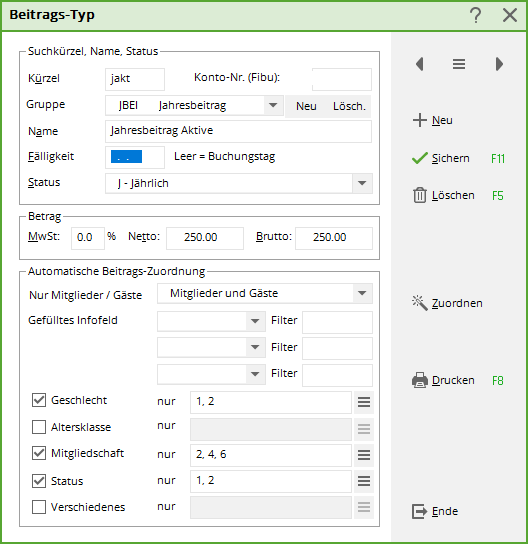Open the Geschlecht selection list icon

(x=364, y=402)
